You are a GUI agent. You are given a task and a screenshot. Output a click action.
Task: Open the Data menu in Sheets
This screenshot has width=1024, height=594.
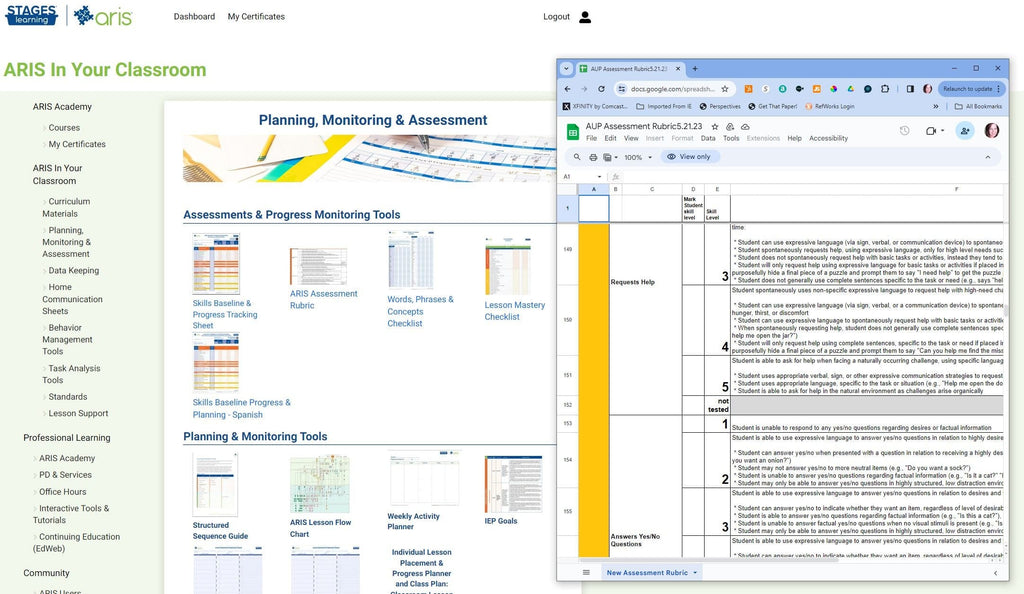pos(707,139)
